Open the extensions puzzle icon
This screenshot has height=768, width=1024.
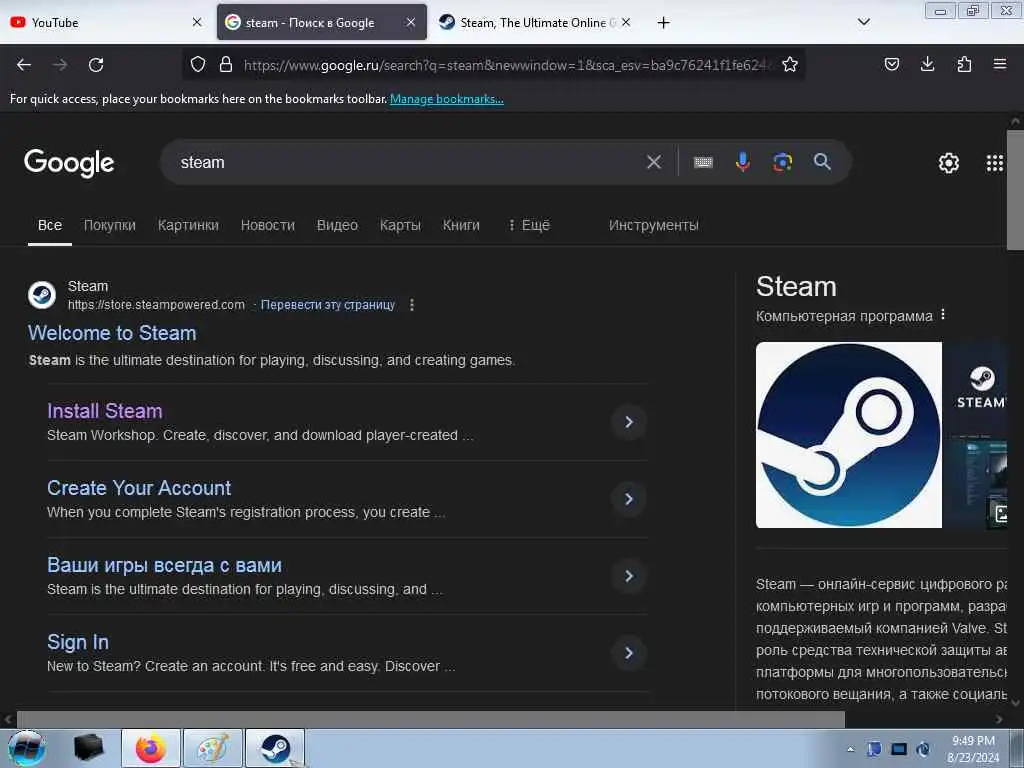pos(964,64)
